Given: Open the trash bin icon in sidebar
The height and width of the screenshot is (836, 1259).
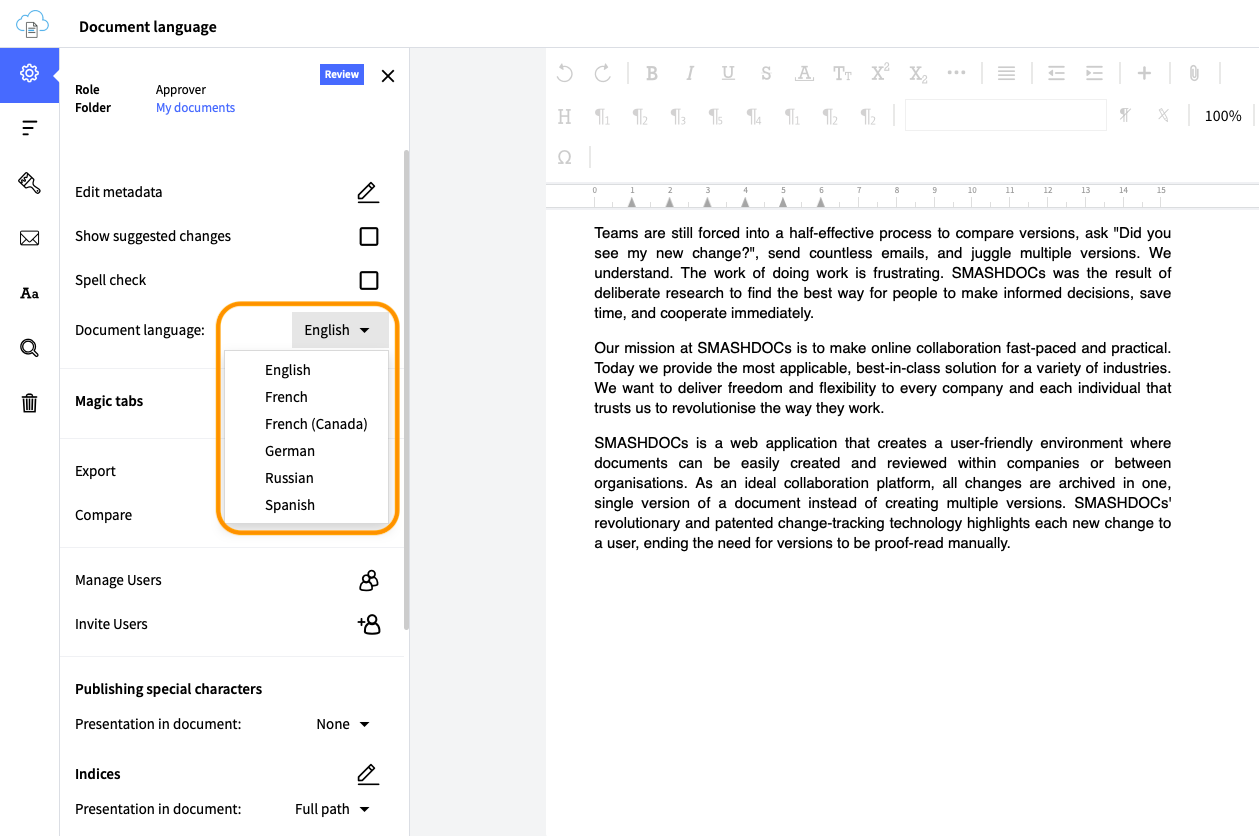Looking at the screenshot, I should (30, 403).
